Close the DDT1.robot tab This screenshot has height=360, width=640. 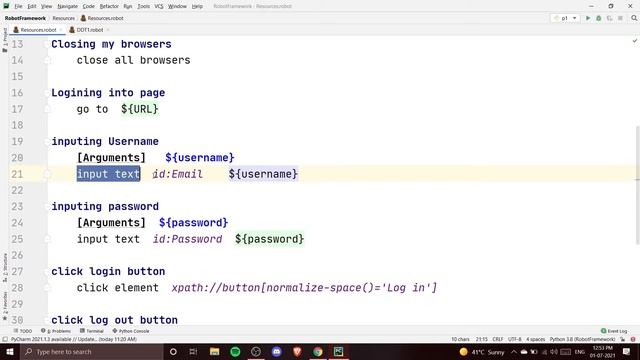pyautogui.click(x=108, y=30)
